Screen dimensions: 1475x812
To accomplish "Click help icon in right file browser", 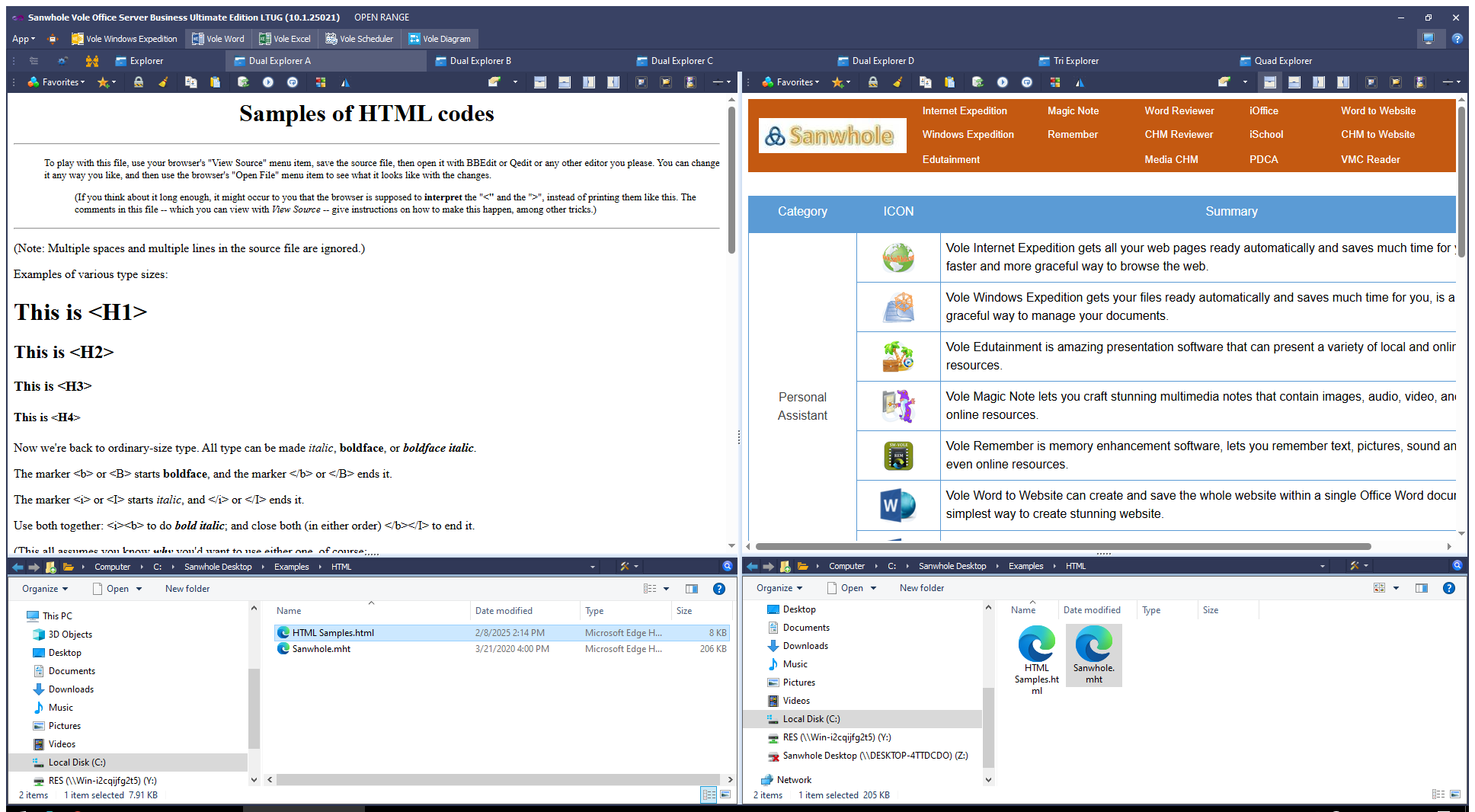I will pyautogui.click(x=1449, y=588).
